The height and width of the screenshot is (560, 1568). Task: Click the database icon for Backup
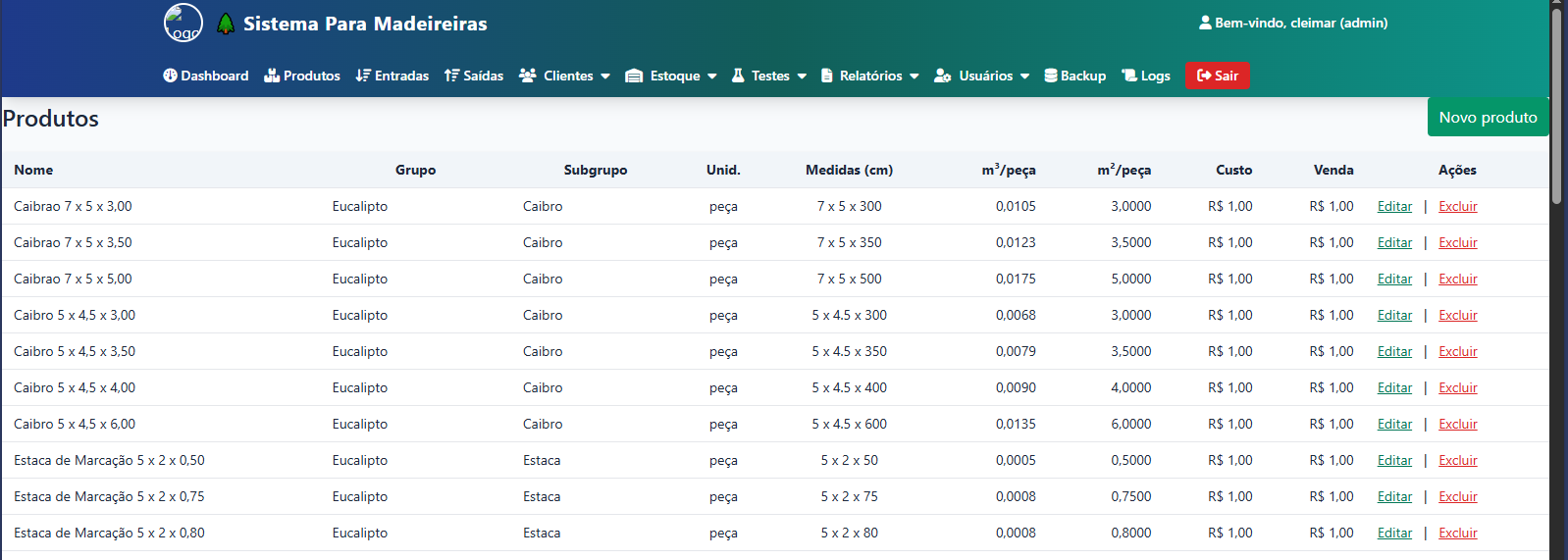(x=1051, y=76)
